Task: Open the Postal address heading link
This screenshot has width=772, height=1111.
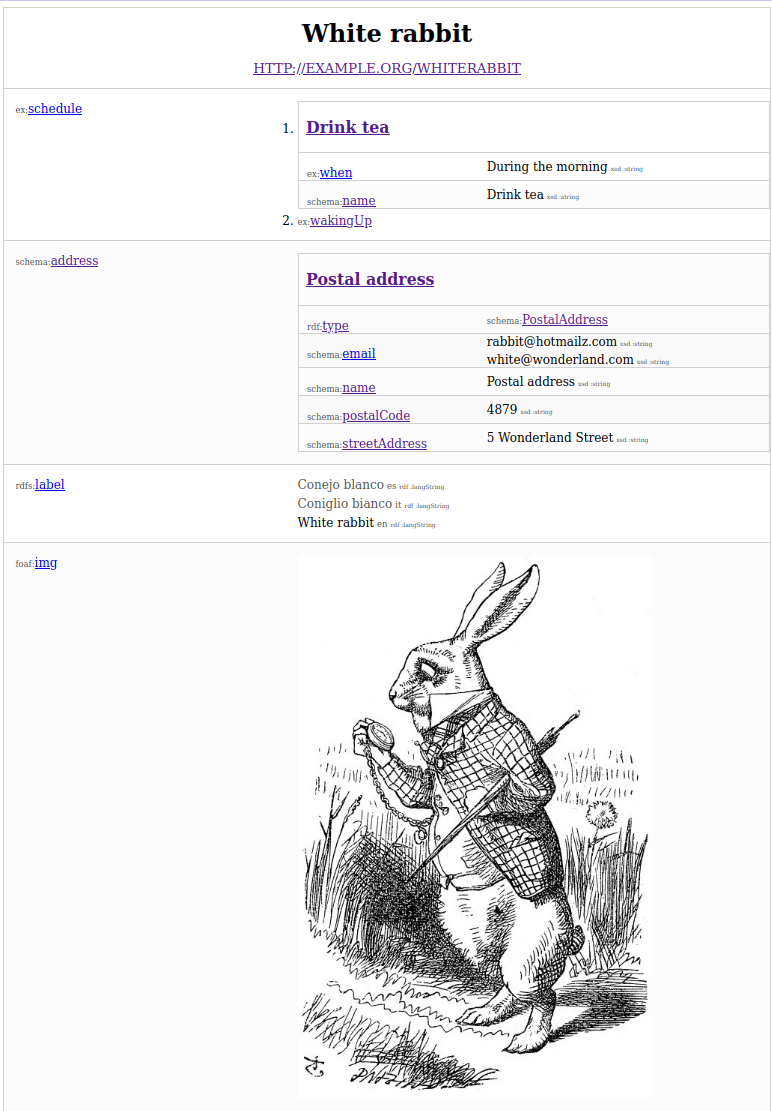Action: click(x=370, y=279)
